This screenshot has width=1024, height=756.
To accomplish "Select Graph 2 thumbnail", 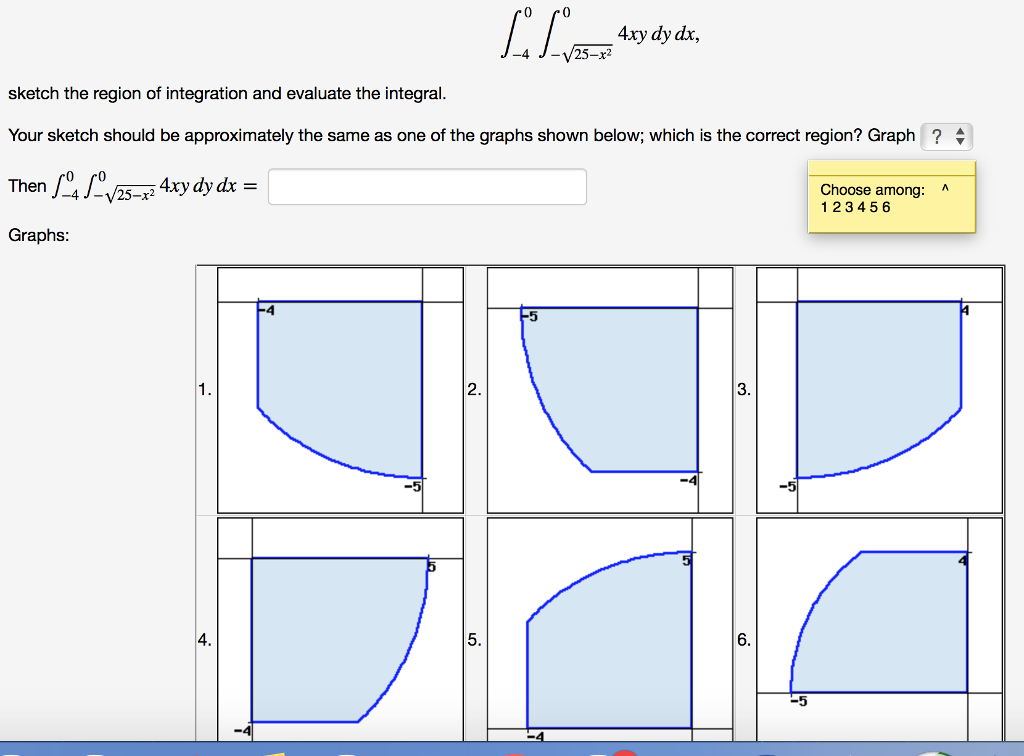I will pos(610,390).
